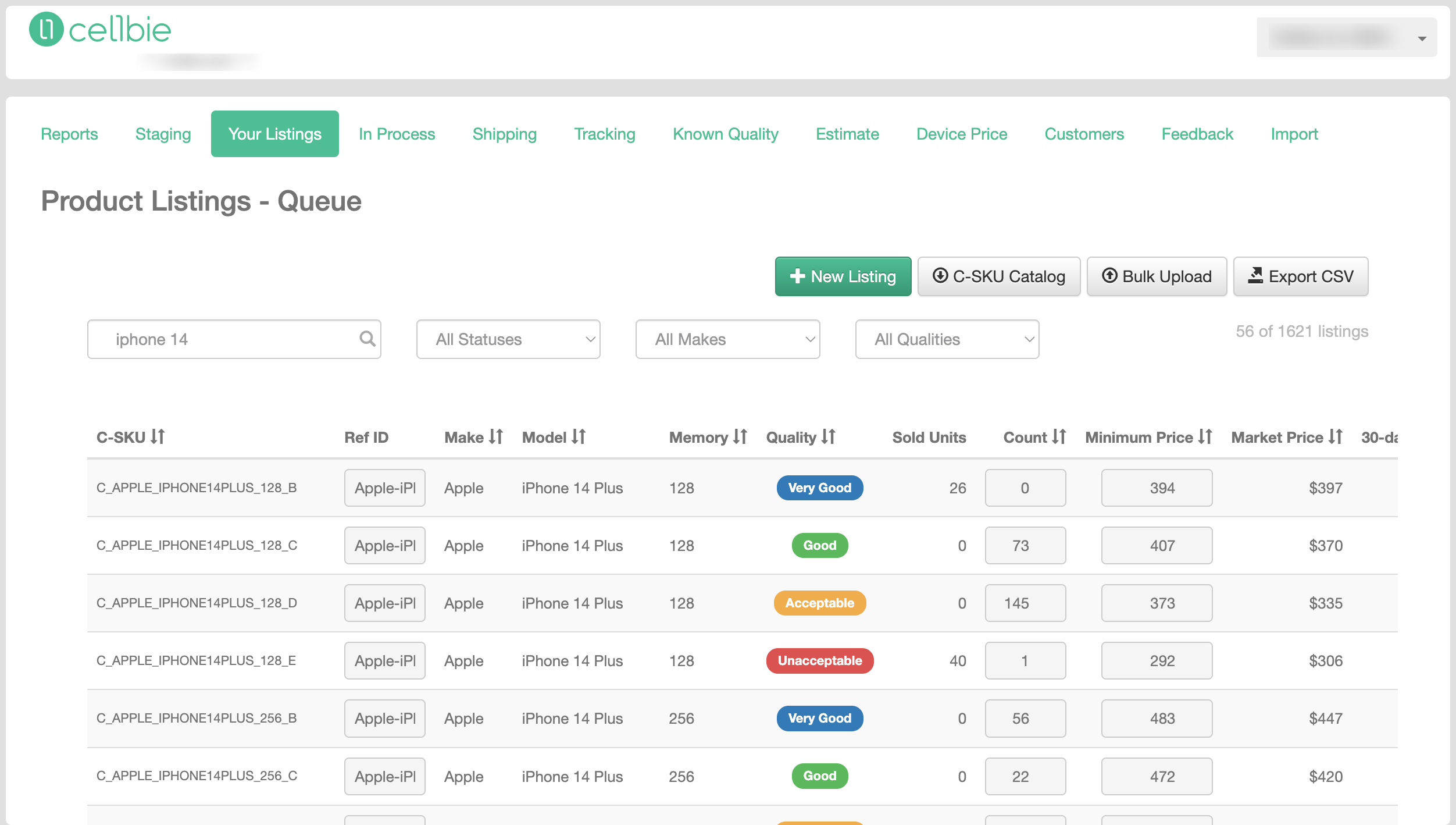Edit Count field showing 145

click(x=1025, y=603)
